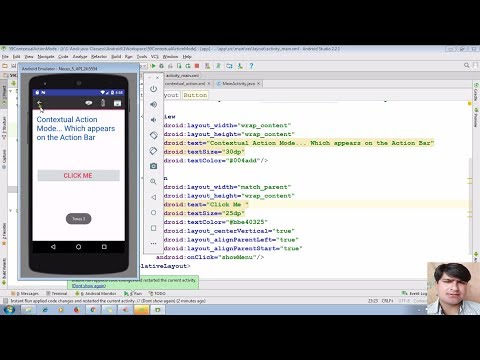Screen dimensions: 480x360
Task: Tap the CLICK ME button in emulator
Action: pyautogui.click(x=78, y=176)
